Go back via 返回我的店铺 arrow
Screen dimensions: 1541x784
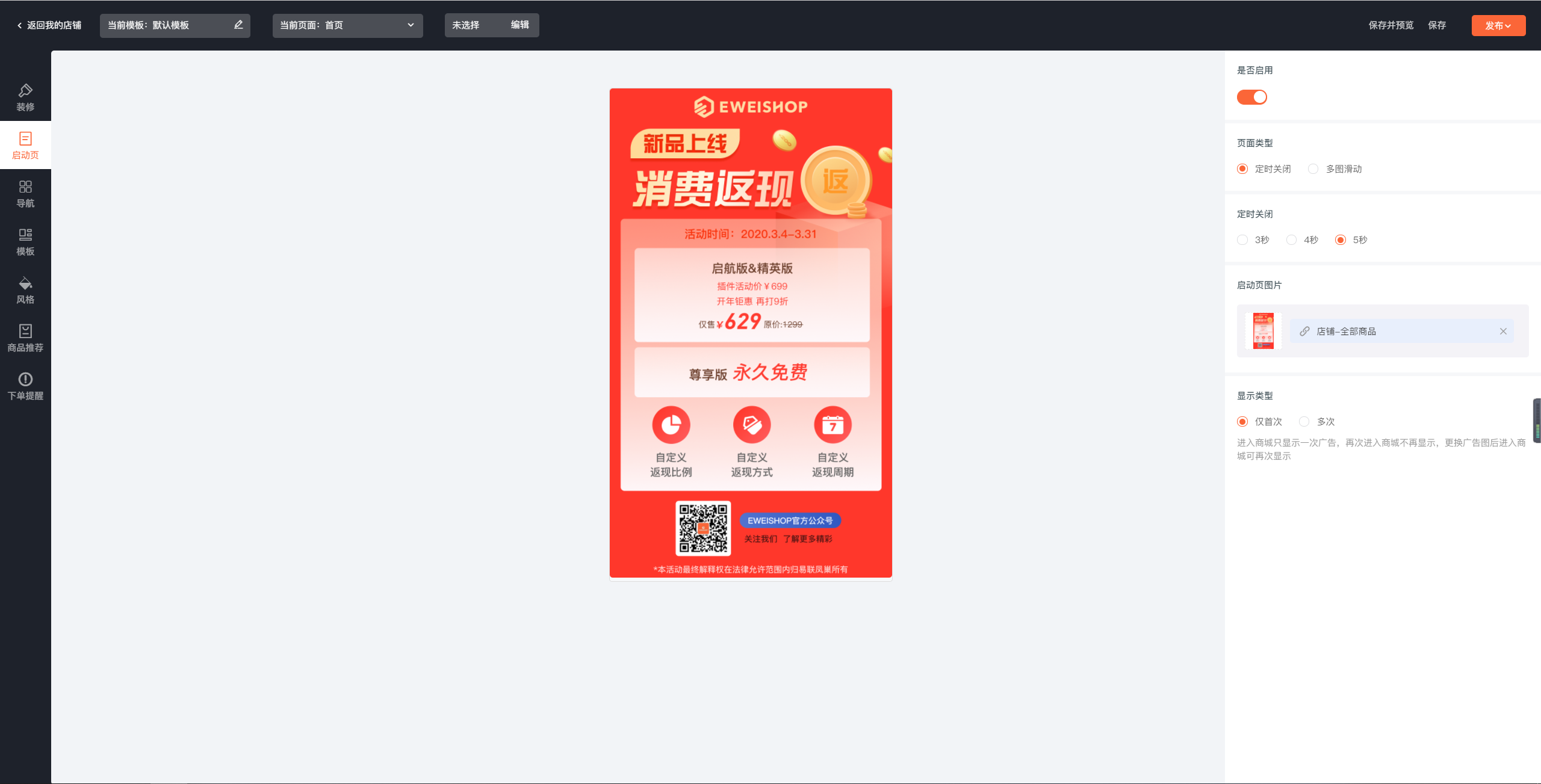pos(49,25)
